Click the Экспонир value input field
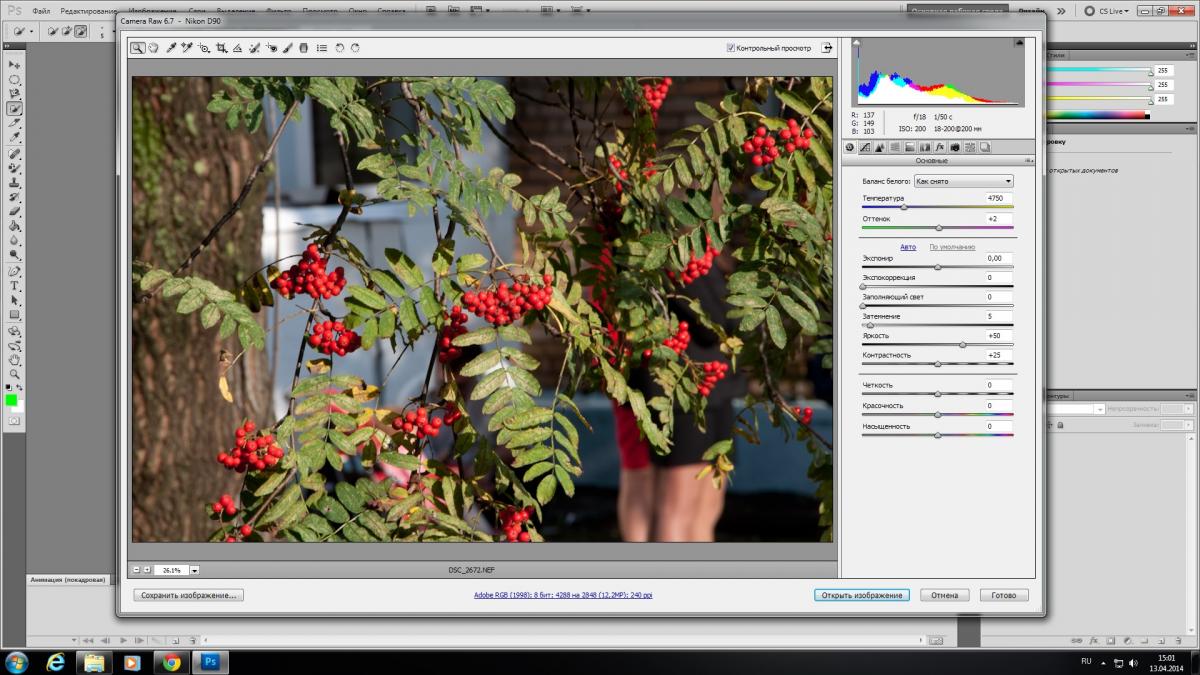Screen dimensions: 1200x675 tap(998, 258)
